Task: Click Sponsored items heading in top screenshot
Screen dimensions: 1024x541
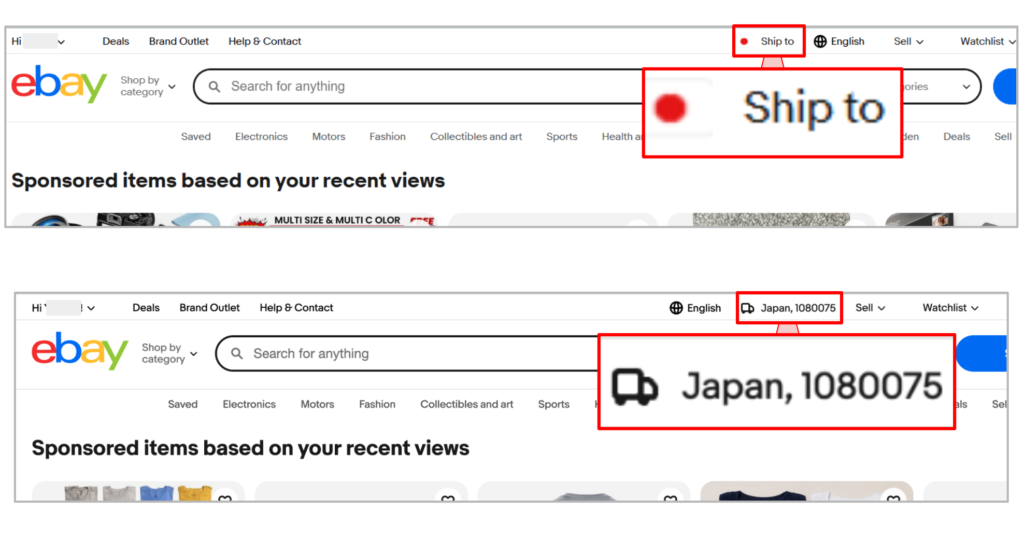Action: coord(228,180)
